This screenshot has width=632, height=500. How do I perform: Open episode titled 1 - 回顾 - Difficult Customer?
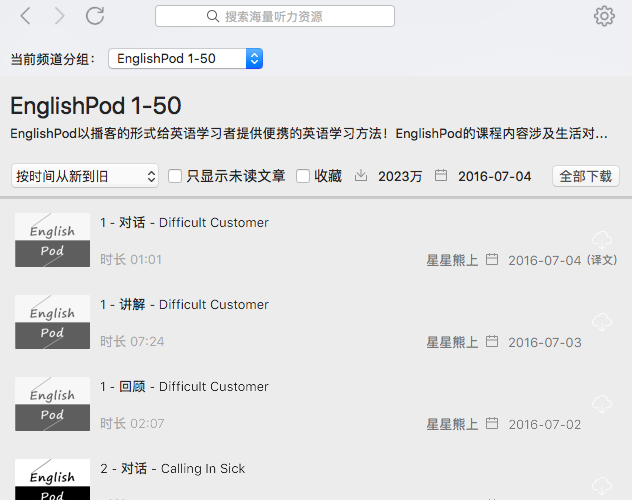(184, 386)
